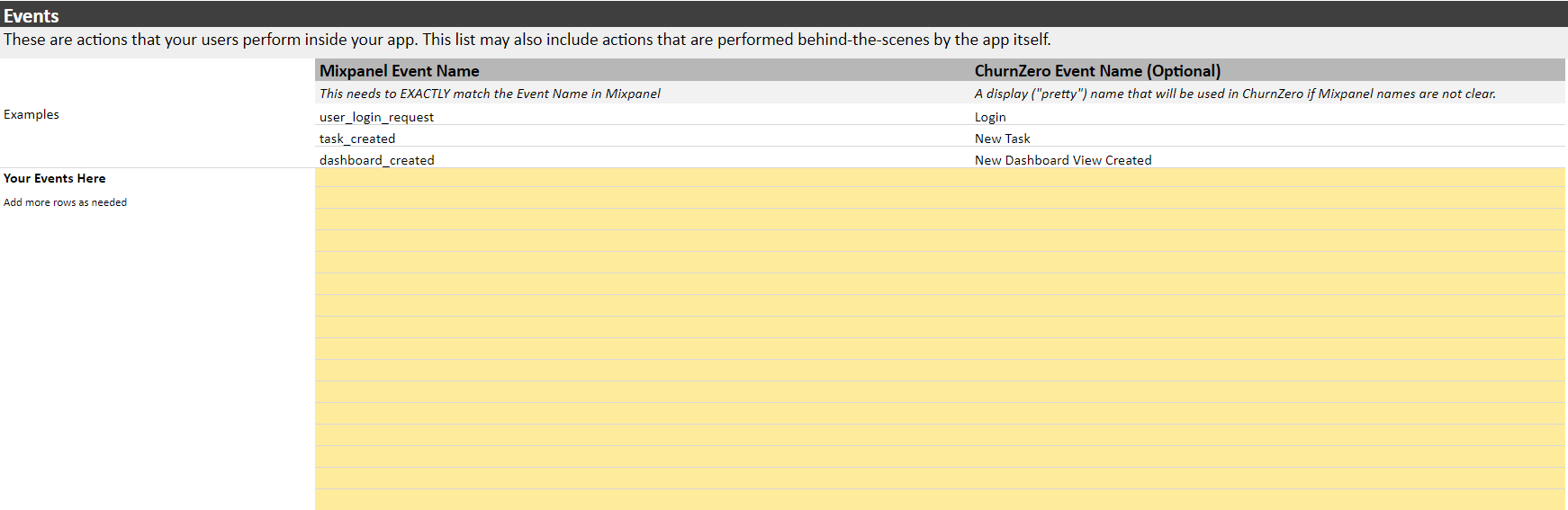Screen dimensions: 1568x510
Task: Click the first yellow ChurnZero event input cell
Action: coord(1268,178)
